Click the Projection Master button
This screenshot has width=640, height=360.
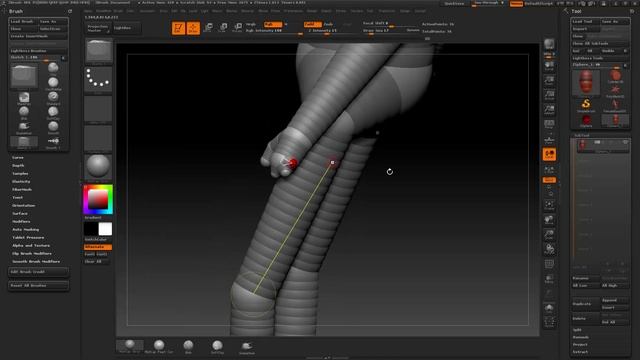(x=98, y=28)
